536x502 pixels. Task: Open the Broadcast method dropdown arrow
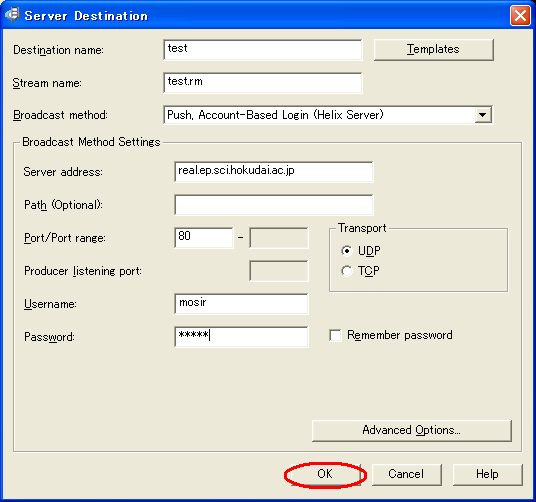[482, 115]
